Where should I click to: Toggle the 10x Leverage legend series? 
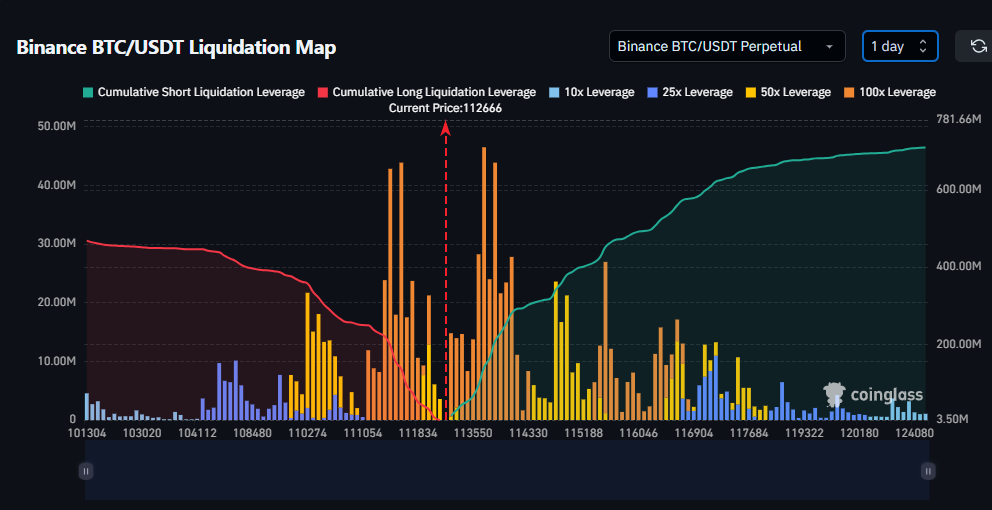[x=591, y=92]
